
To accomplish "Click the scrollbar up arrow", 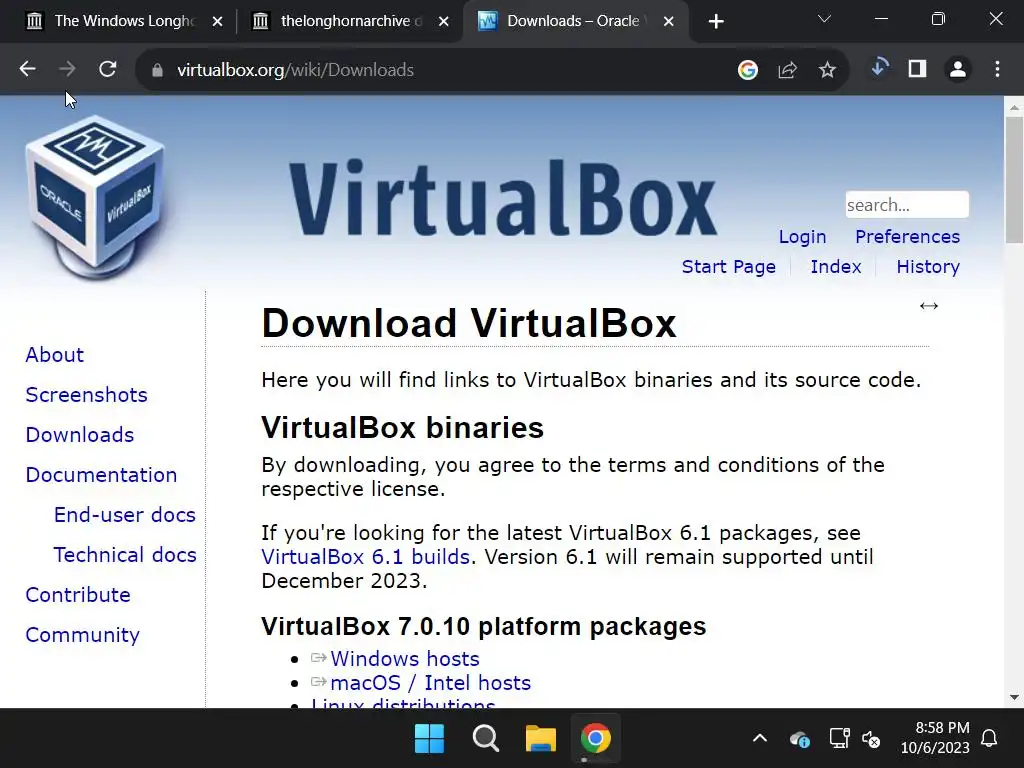I will tap(1014, 106).
